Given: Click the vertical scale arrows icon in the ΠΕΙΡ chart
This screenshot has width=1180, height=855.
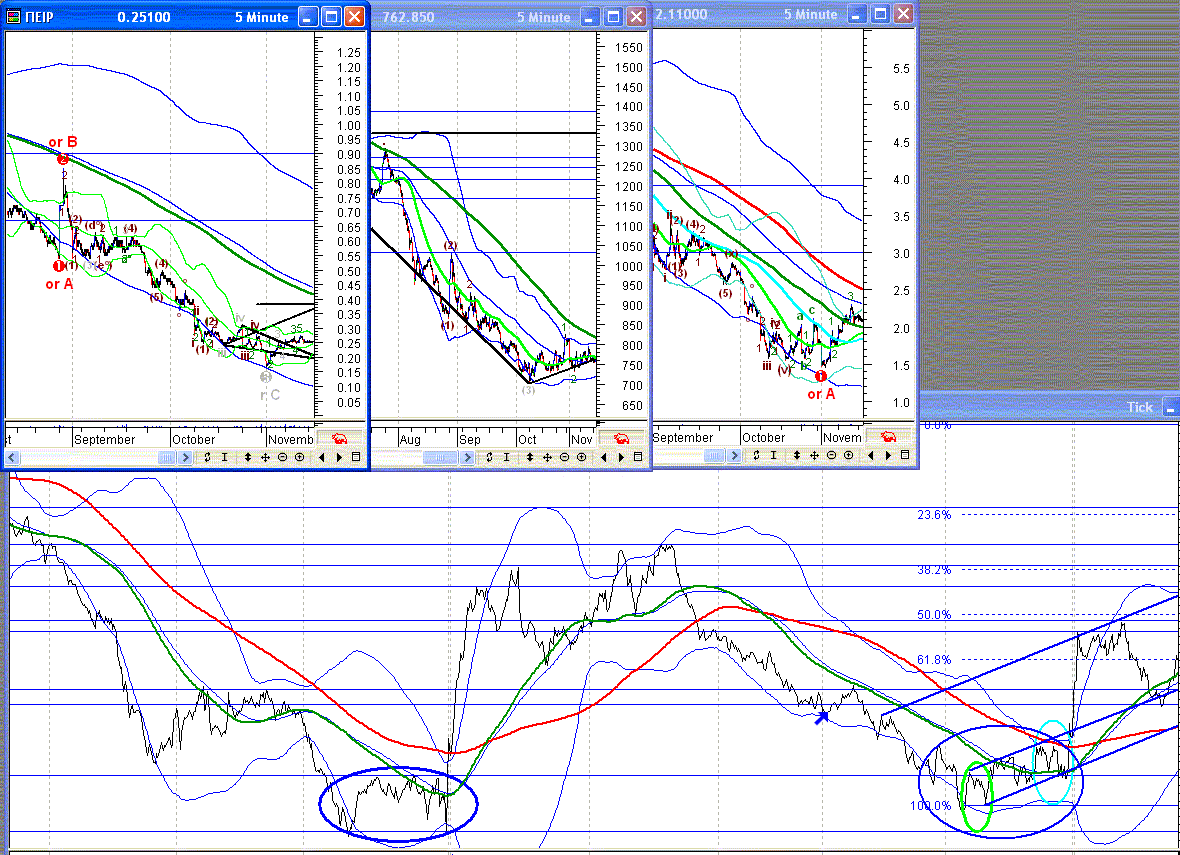Looking at the screenshot, I should (x=248, y=457).
